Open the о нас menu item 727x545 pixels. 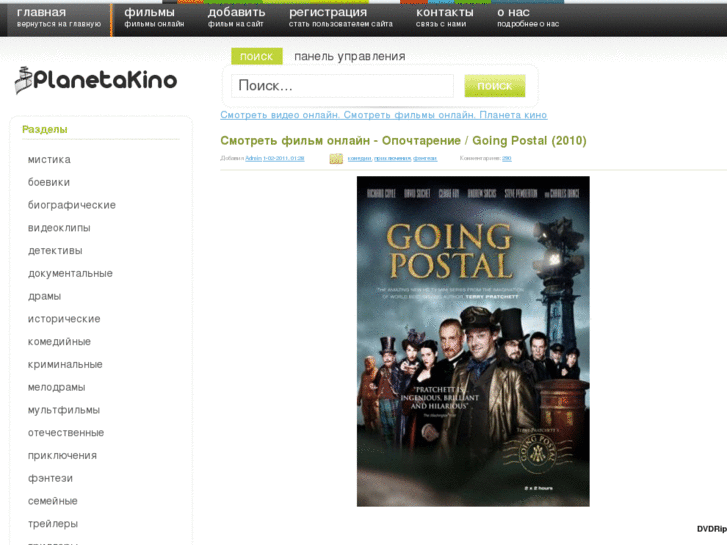528,18
